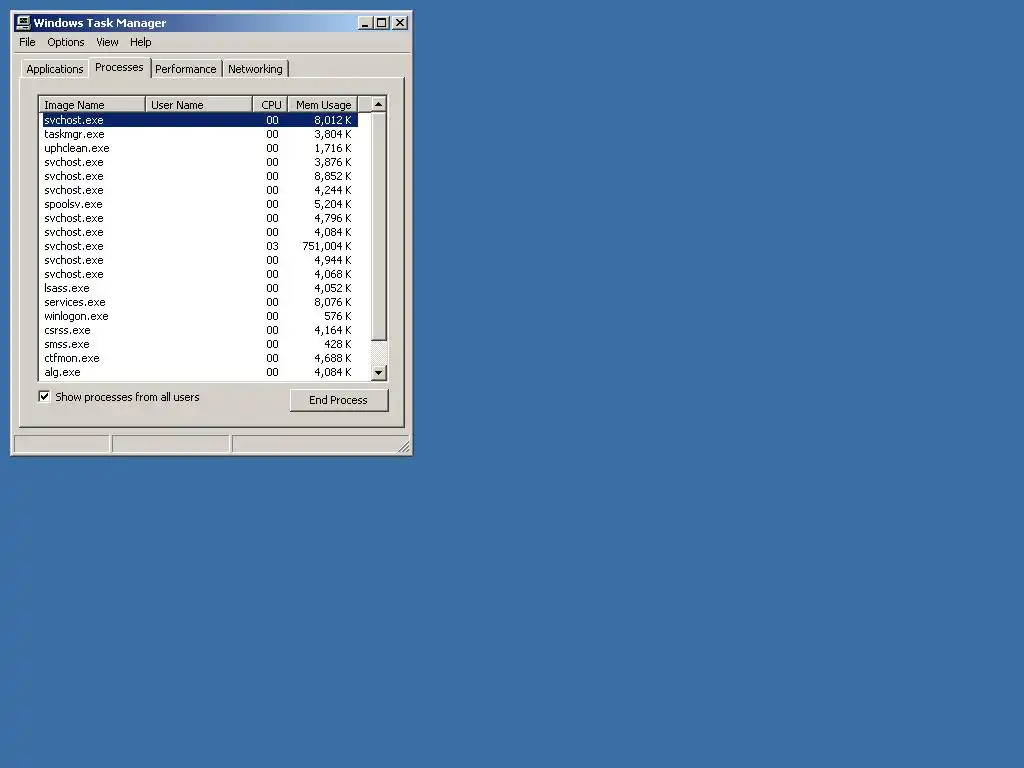Open the Networking tab
Viewport: 1024px width, 768px height.
[x=255, y=69]
